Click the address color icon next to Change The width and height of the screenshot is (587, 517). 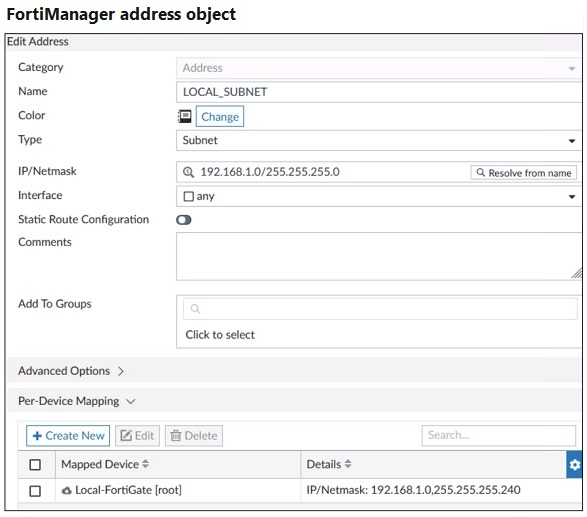[184, 116]
